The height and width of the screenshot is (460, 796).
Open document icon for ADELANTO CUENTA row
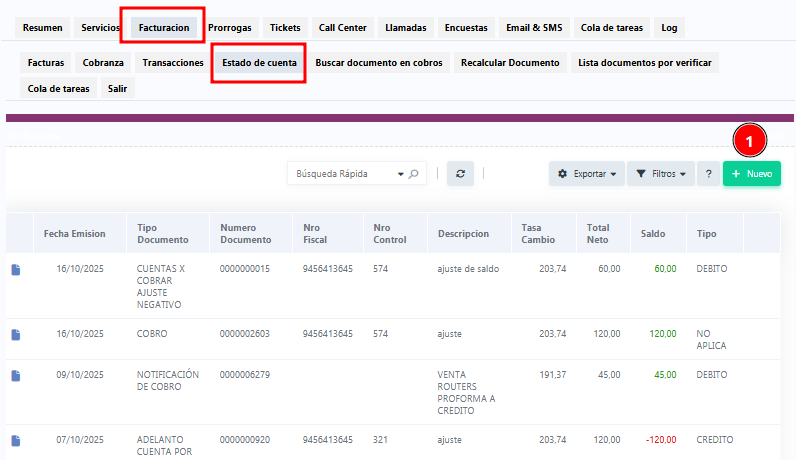(16, 440)
